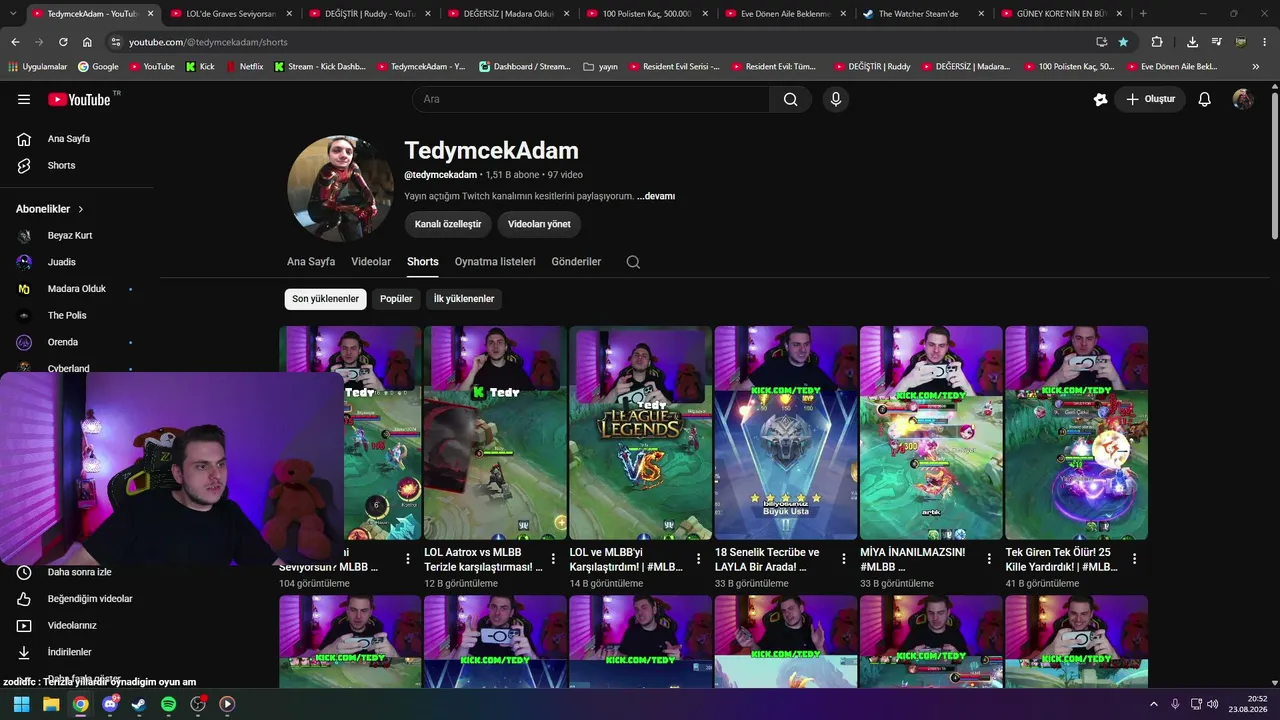Show hidden system tray icons
The width and height of the screenshot is (1280, 720).
(x=1154, y=704)
